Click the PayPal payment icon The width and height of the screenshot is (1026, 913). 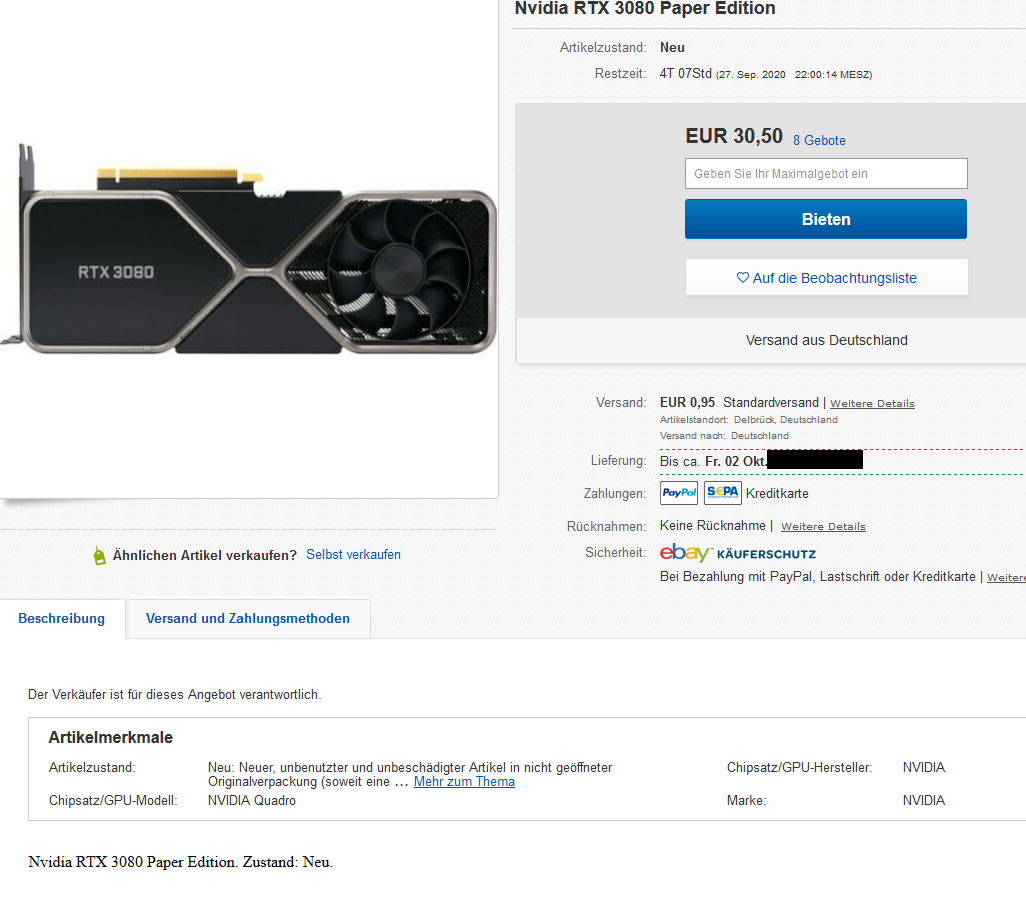tap(678, 492)
